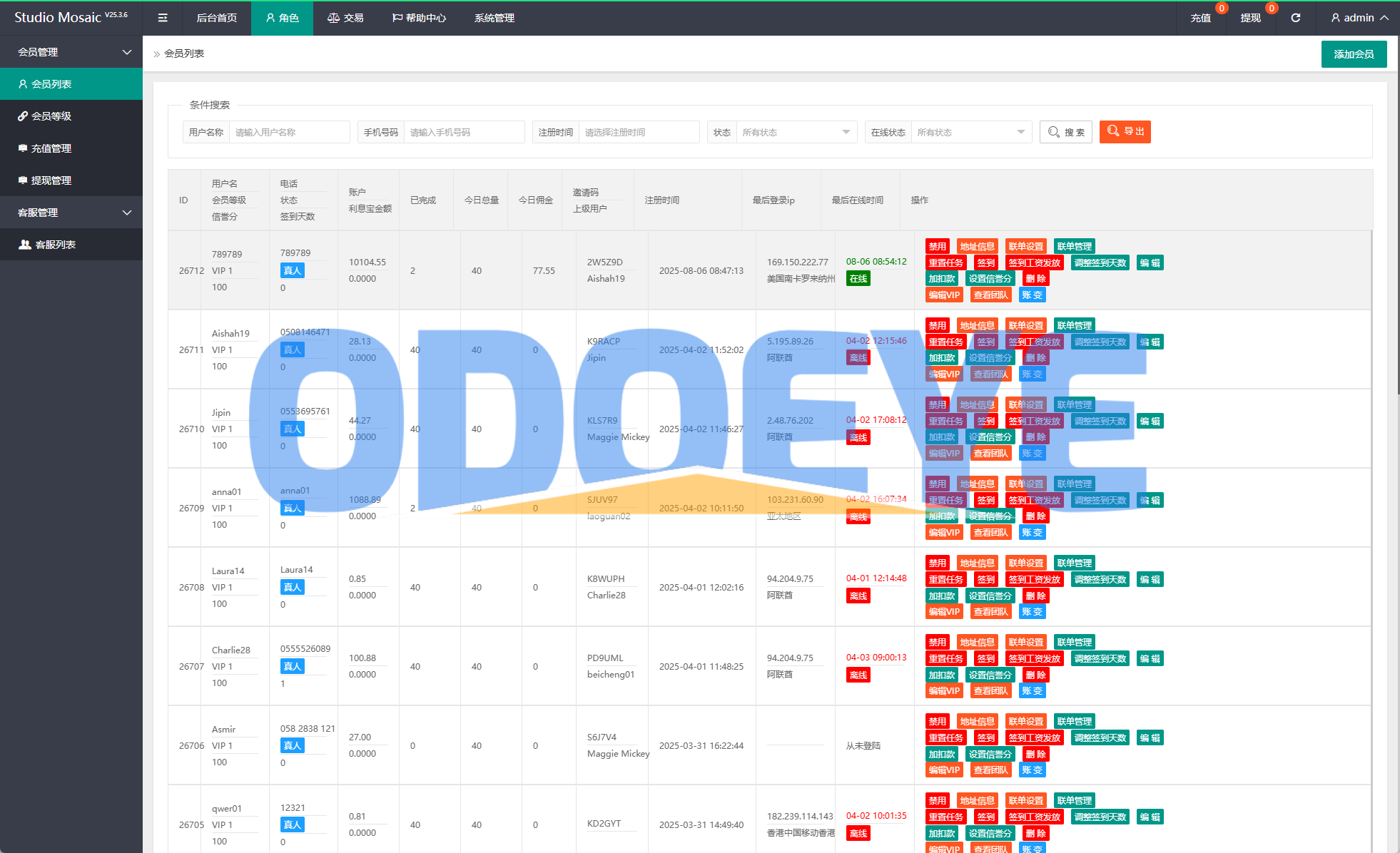Click the sidebar collapse hamburger icon
The height and width of the screenshot is (853, 1400).
pyautogui.click(x=163, y=18)
